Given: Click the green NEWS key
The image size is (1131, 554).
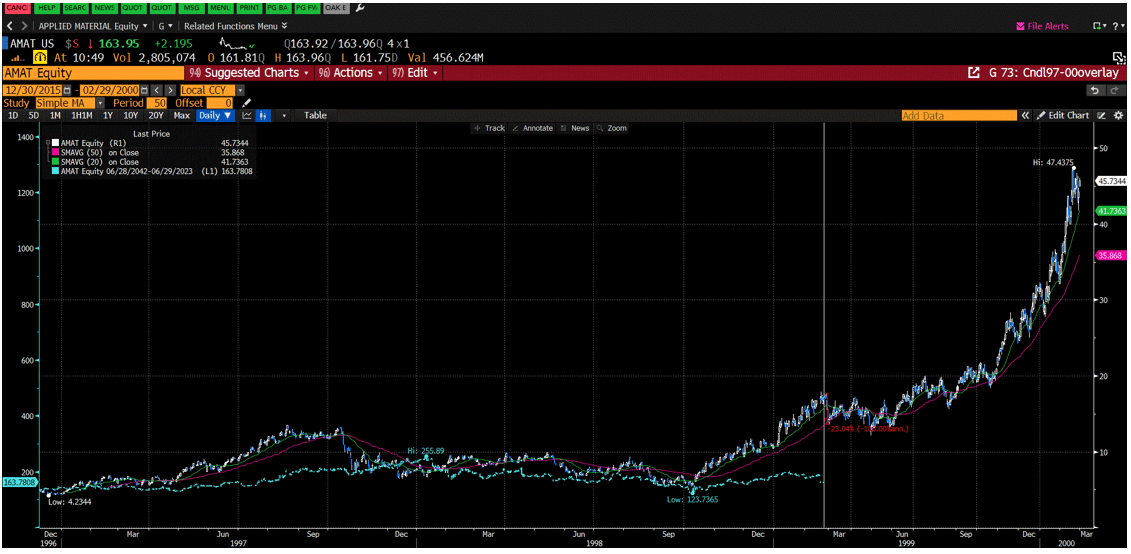Looking at the screenshot, I should [104, 7].
